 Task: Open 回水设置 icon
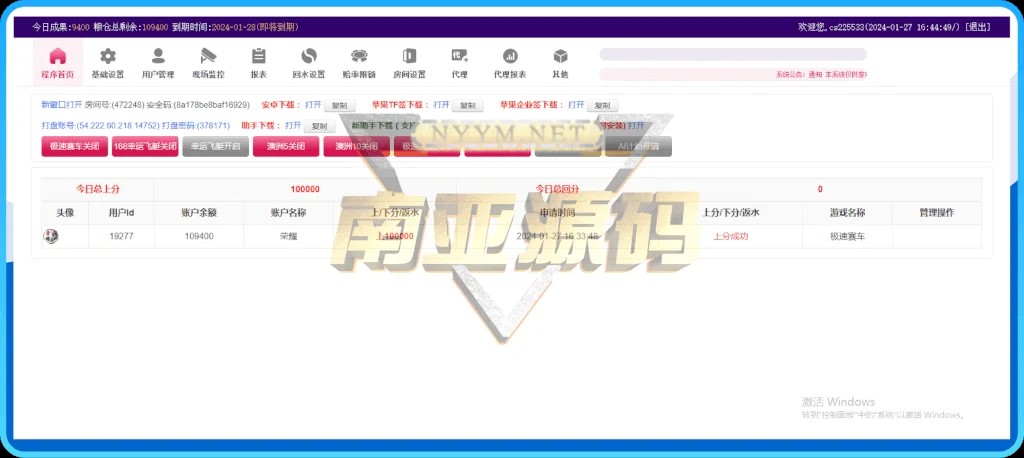309,57
